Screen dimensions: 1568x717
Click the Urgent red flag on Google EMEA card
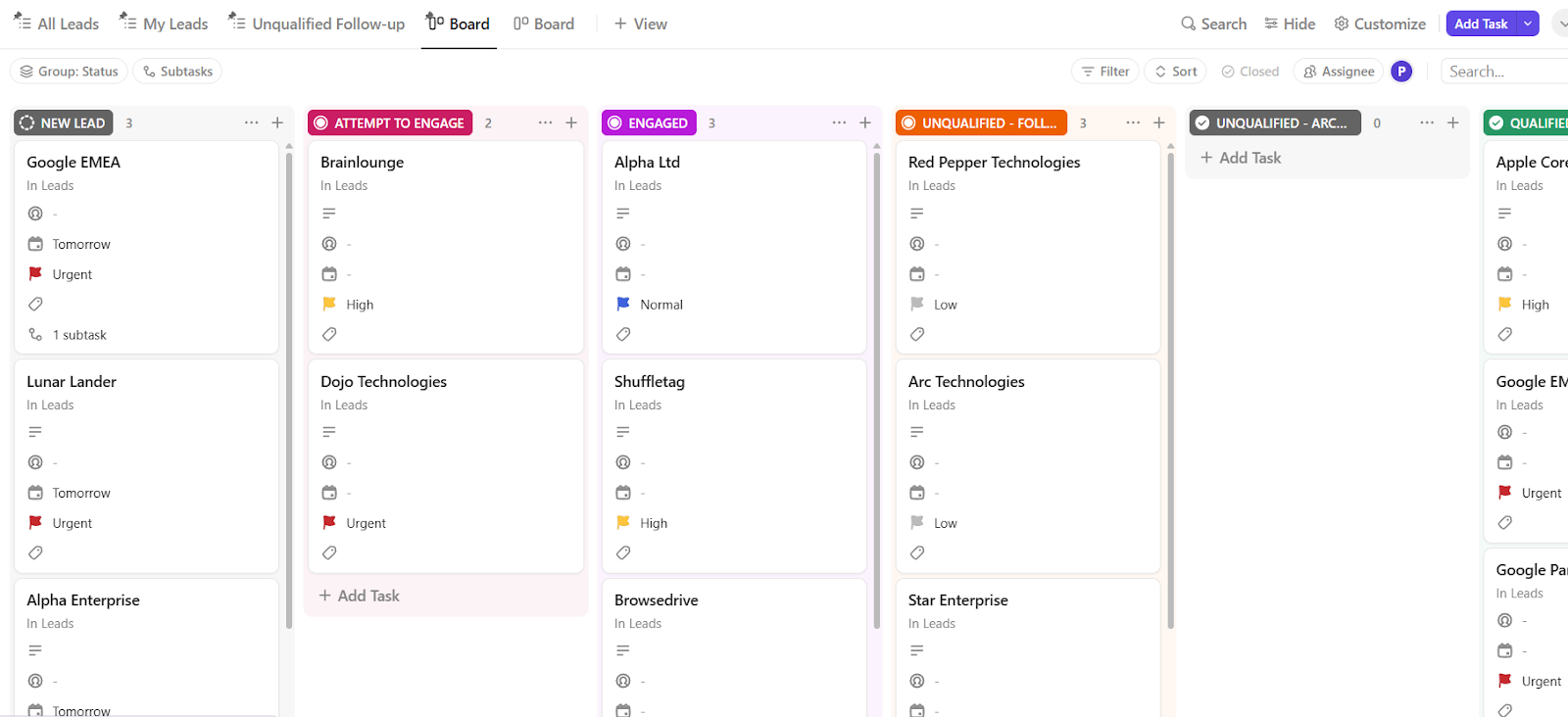(x=35, y=274)
